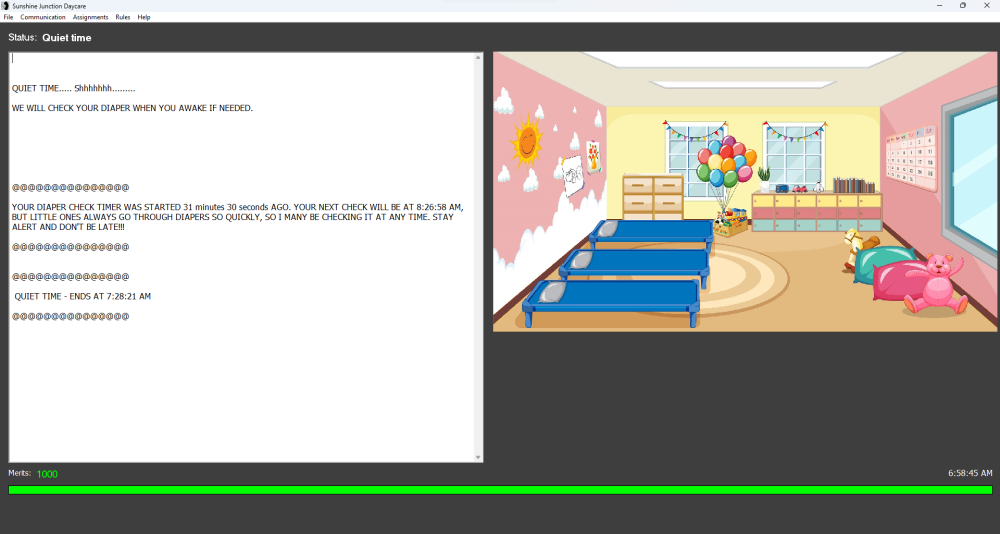Image resolution: width=1000 pixels, height=534 pixels.
Task: Open the Communication menu
Action: (x=43, y=17)
